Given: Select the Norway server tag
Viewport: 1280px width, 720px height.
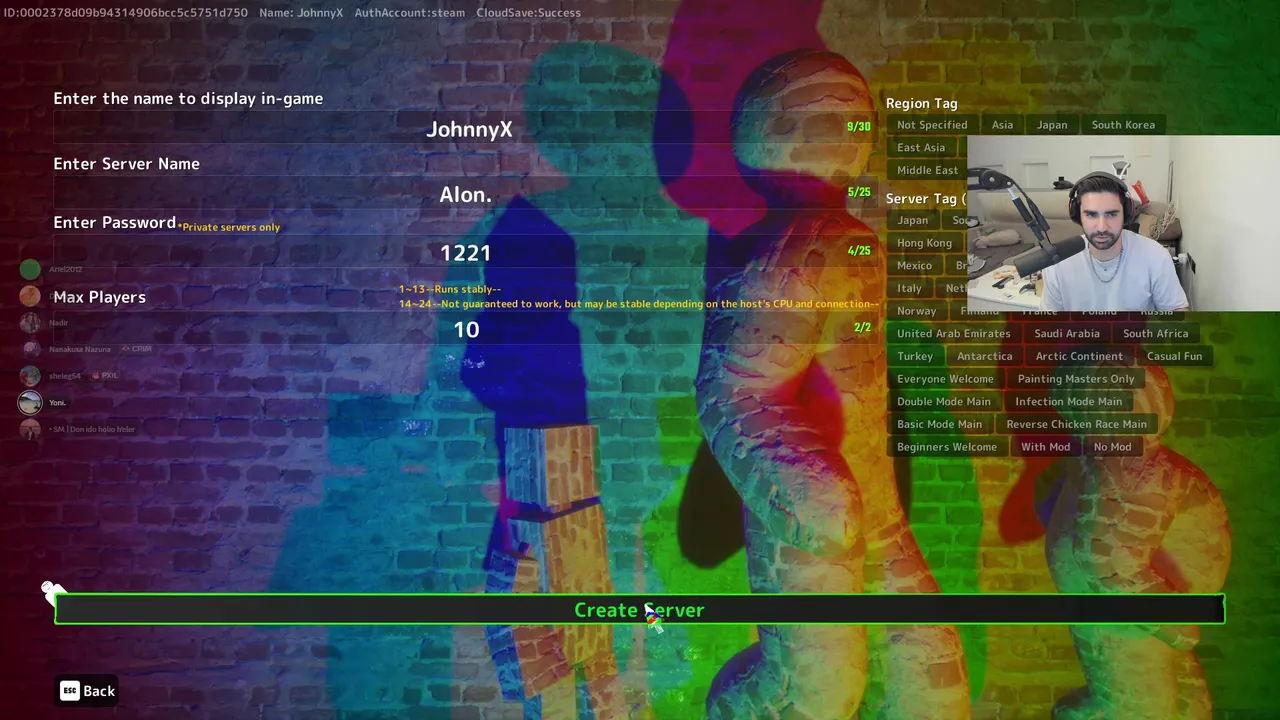Looking at the screenshot, I should click(916, 311).
